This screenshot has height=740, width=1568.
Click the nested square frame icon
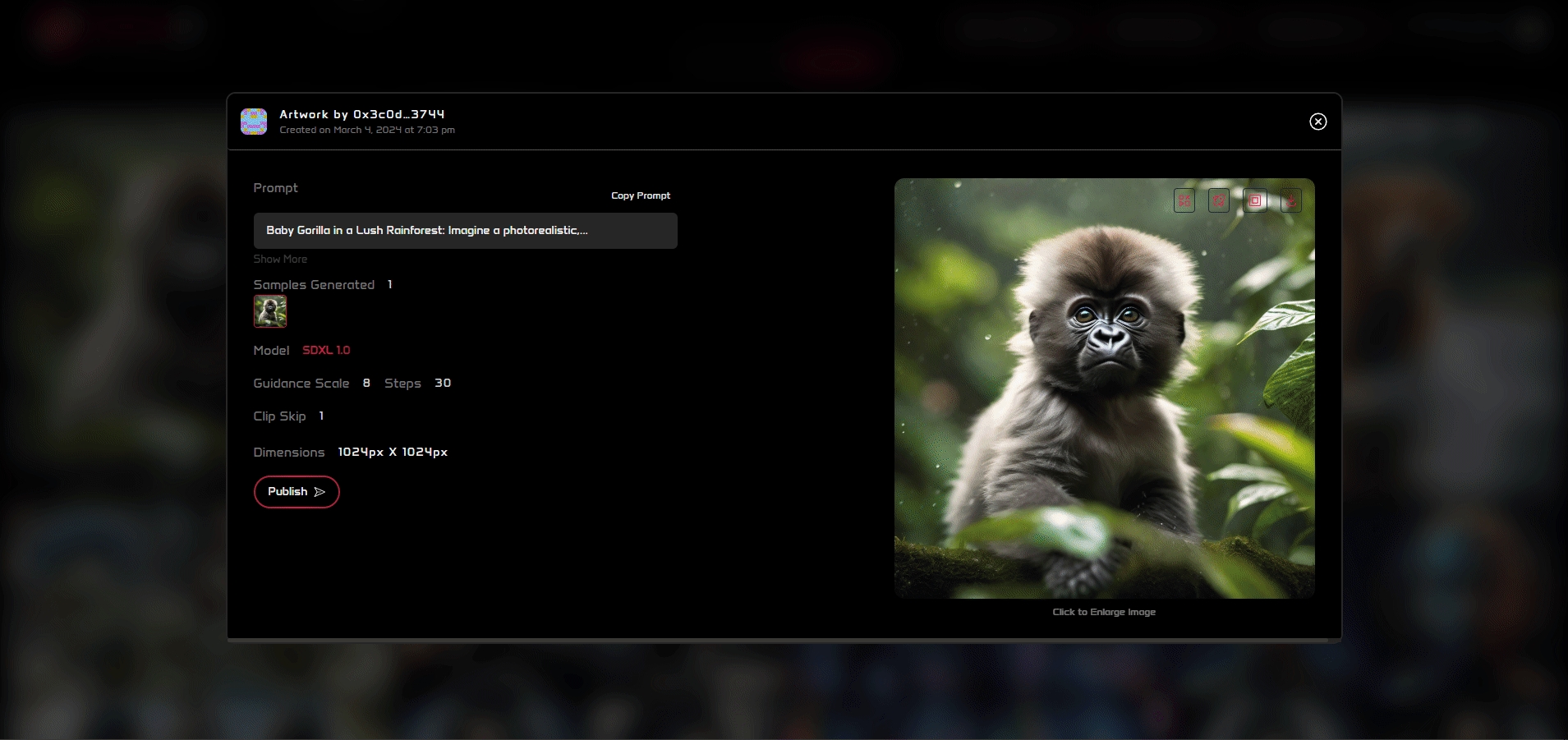[1254, 200]
